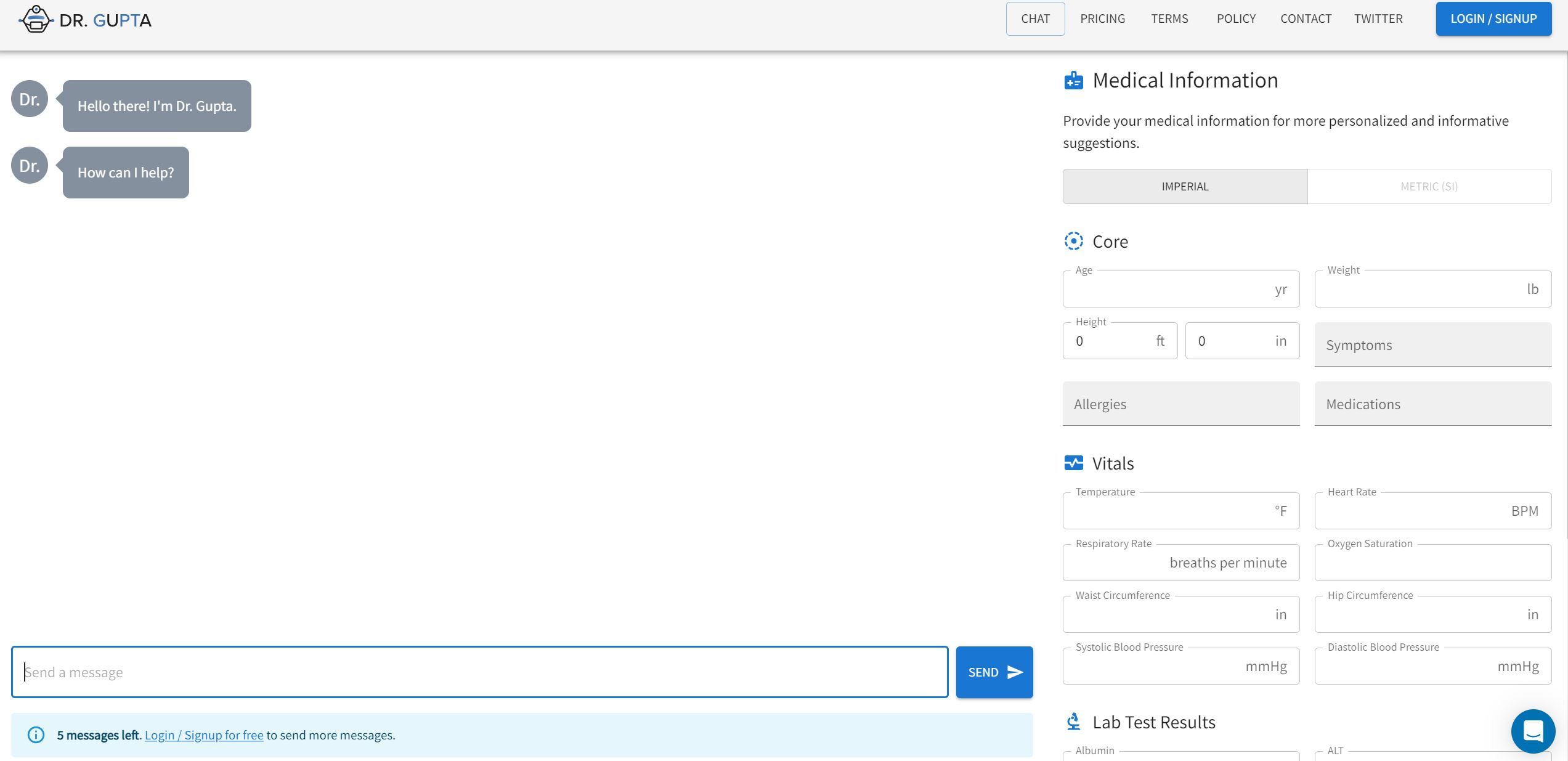Viewport: 1568px width, 761px height.
Task: Click the Core section target icon
Action: [1074, 242]
